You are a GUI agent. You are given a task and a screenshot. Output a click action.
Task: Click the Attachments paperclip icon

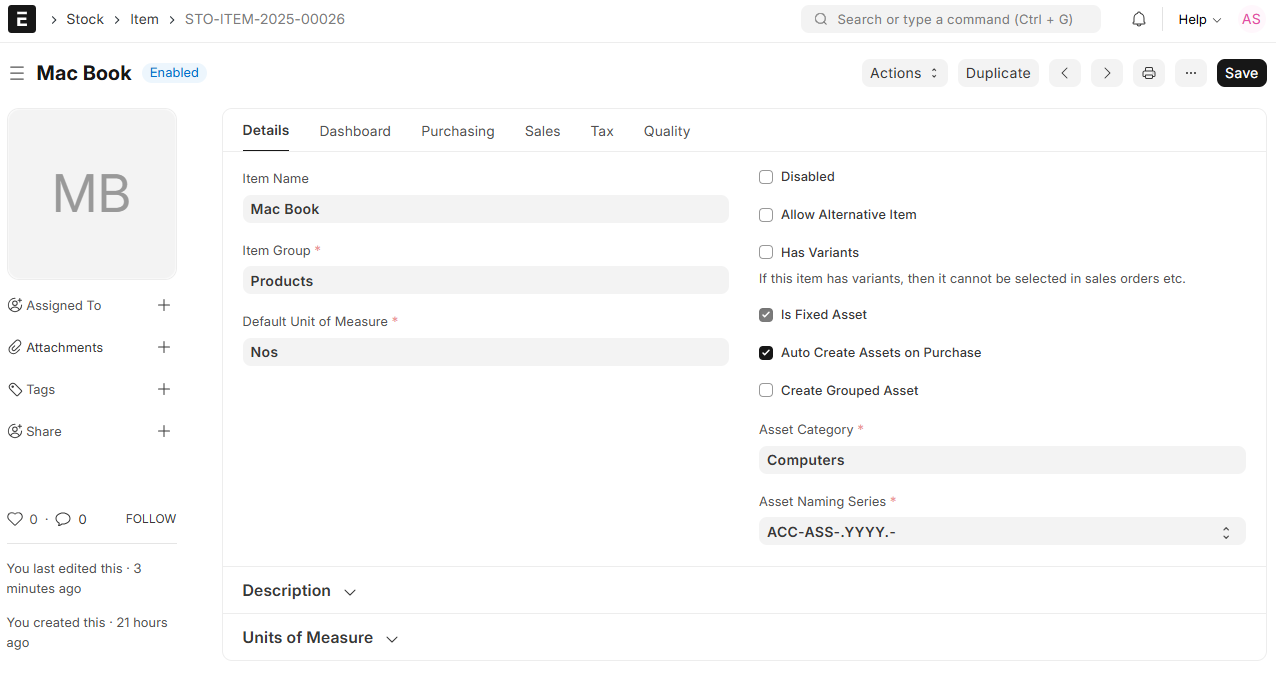[x=15, y=347]
